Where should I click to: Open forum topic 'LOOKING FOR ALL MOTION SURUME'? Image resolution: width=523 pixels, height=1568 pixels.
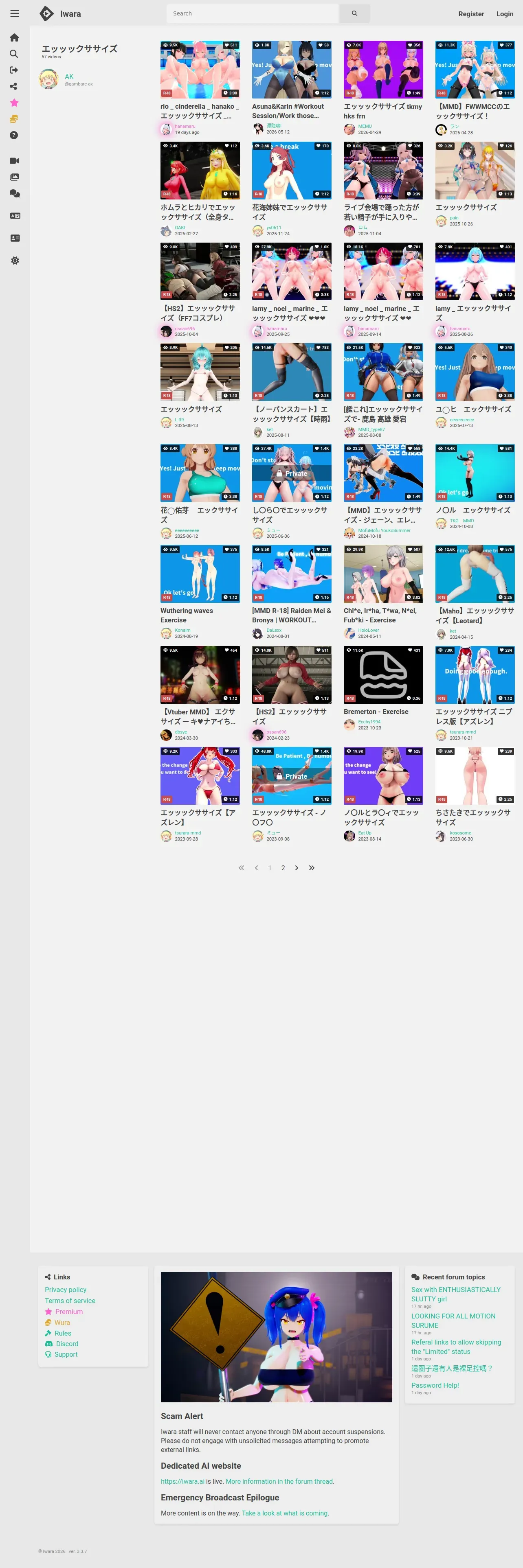(453, 1321)
